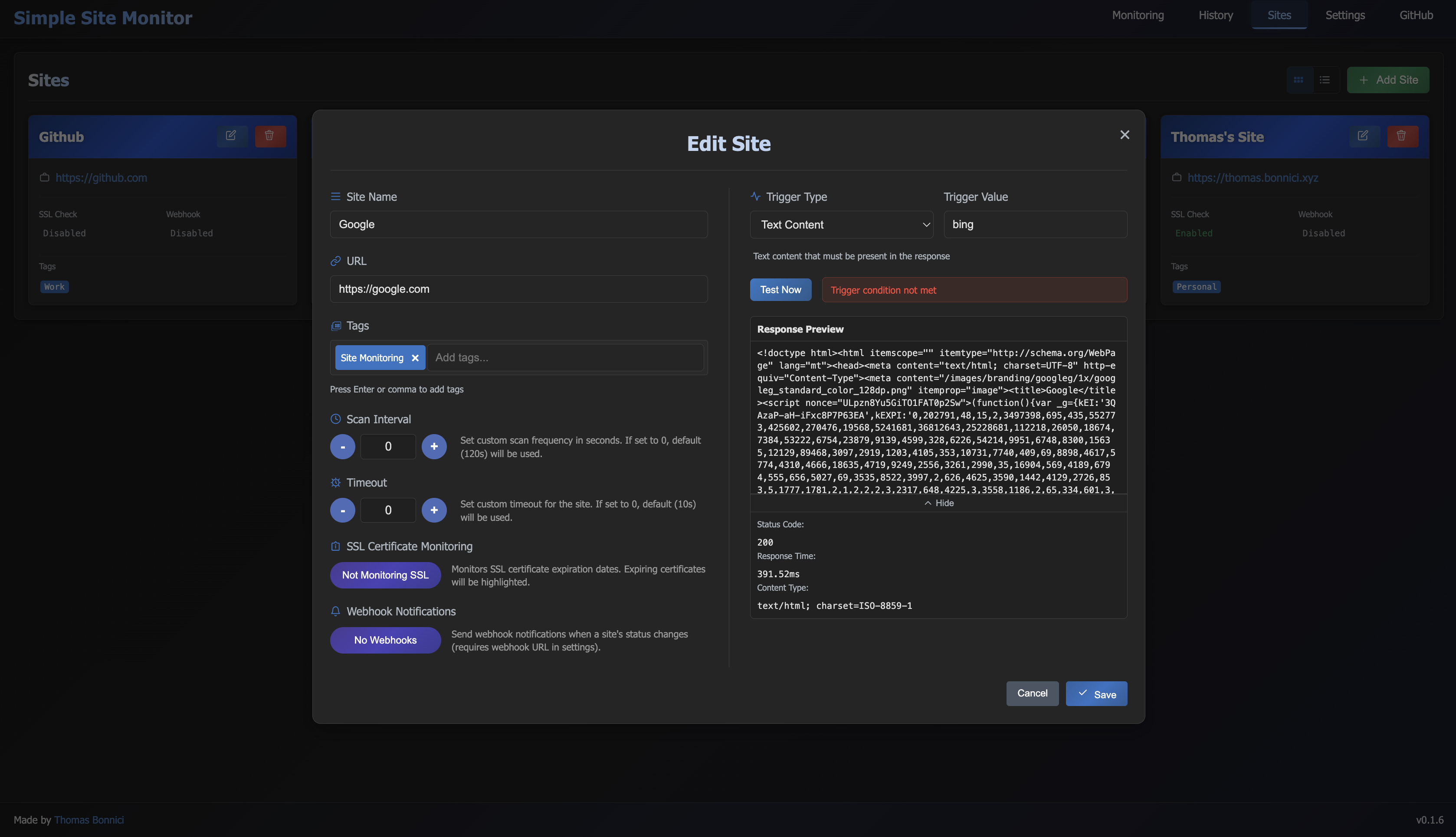The height and width of the screenshot is (837, 1456).
Task: Hide the Response Preview content
Action: 938,503
